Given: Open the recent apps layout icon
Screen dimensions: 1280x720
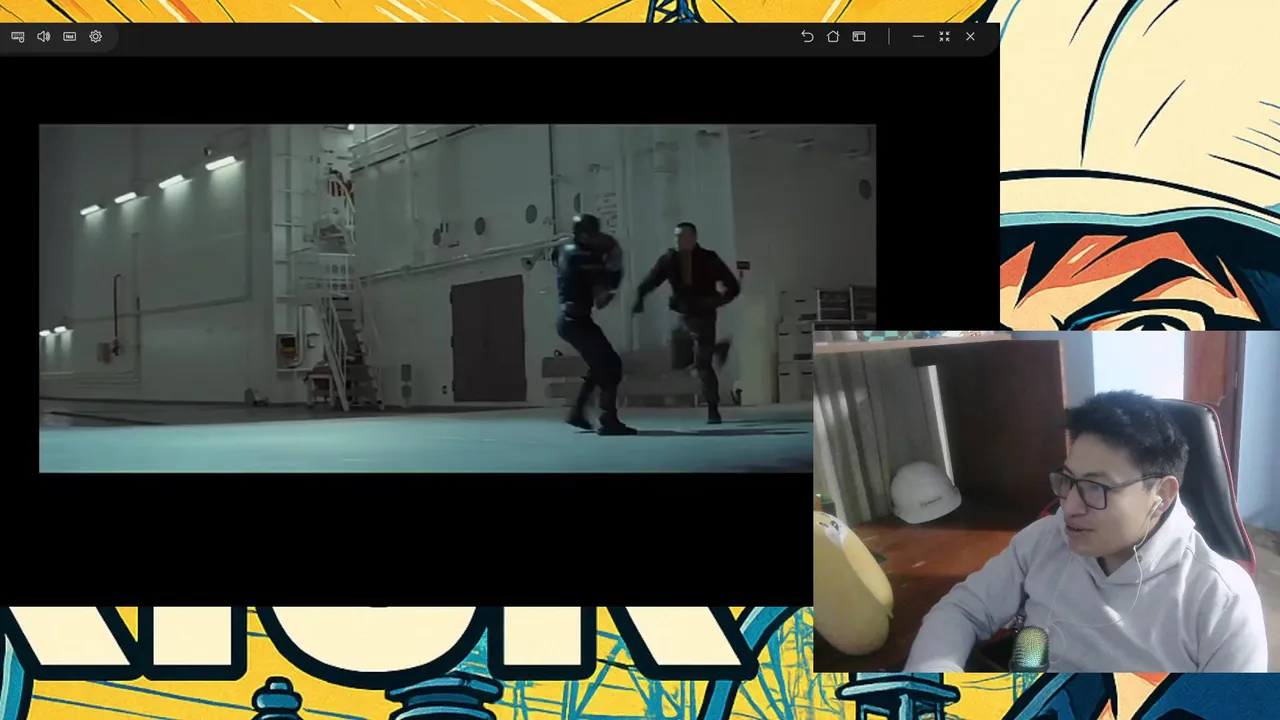Looking at the screenshot, I should click(x=859, y=36).
